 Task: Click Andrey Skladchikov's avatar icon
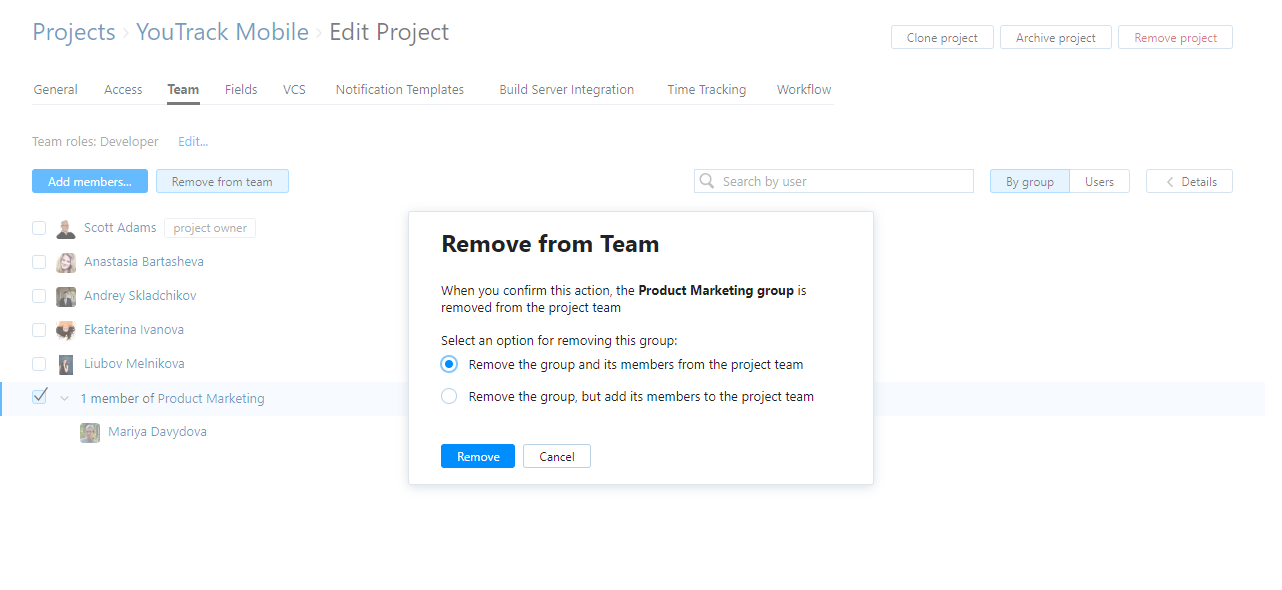tap(65, 295)
